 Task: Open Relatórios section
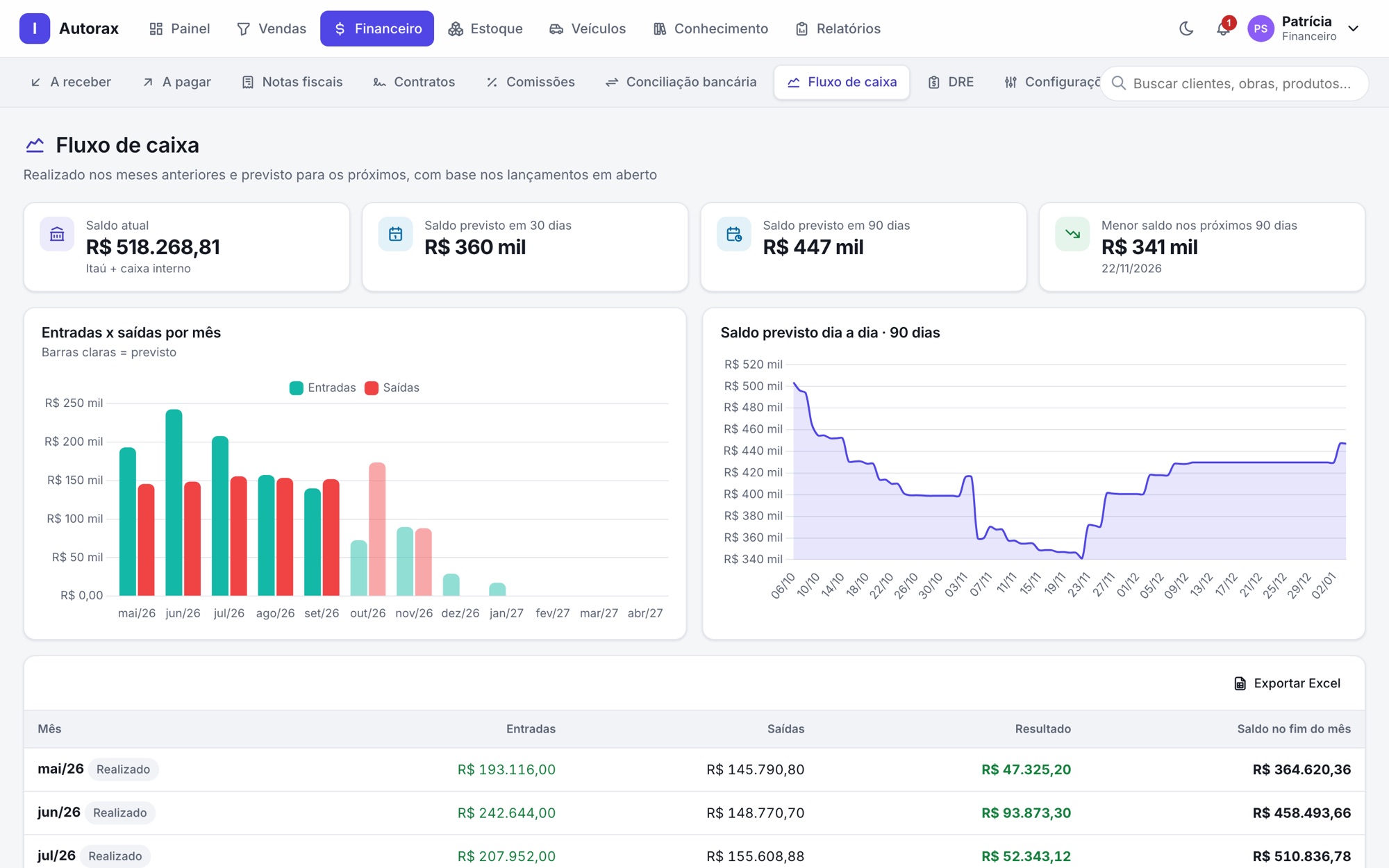point(838,28)
